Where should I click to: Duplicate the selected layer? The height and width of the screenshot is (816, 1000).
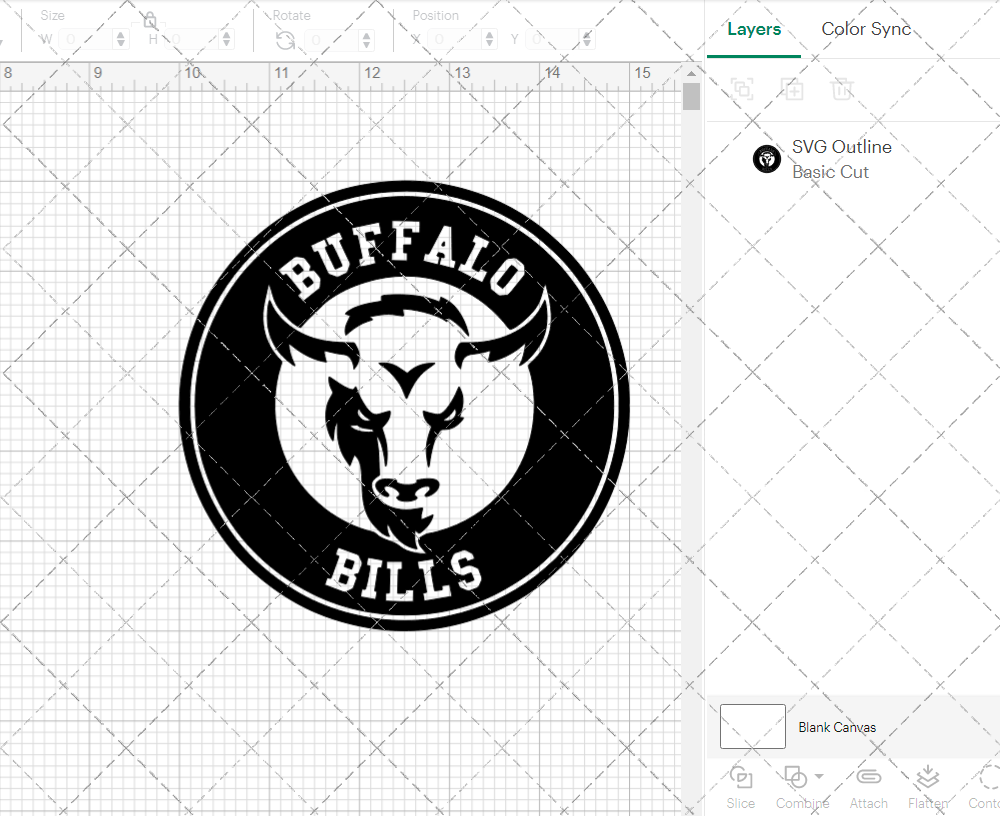point(793,89)
